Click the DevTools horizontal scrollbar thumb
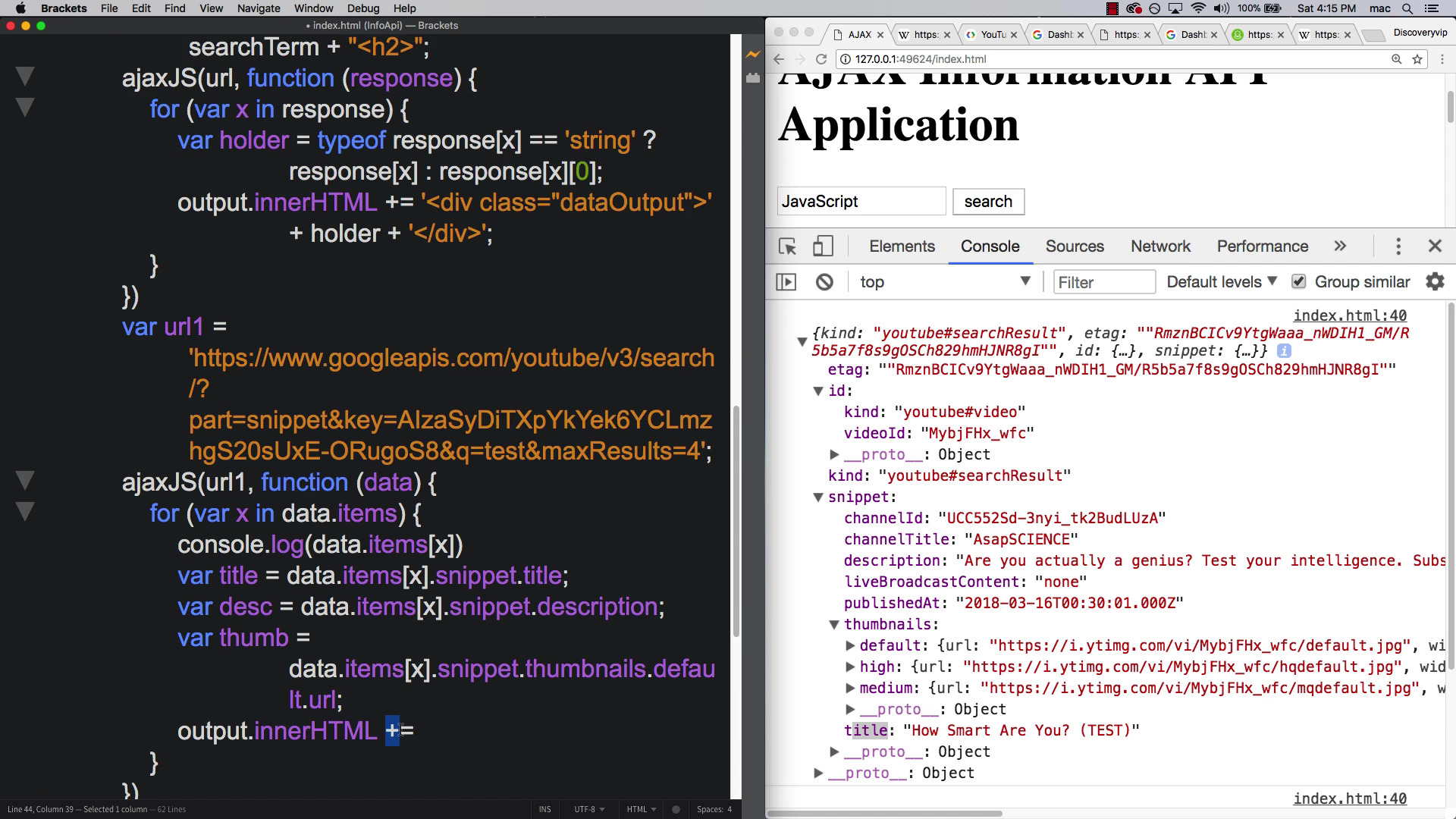Viewport: 1456px width, 819px height. [x=884, y=814]
